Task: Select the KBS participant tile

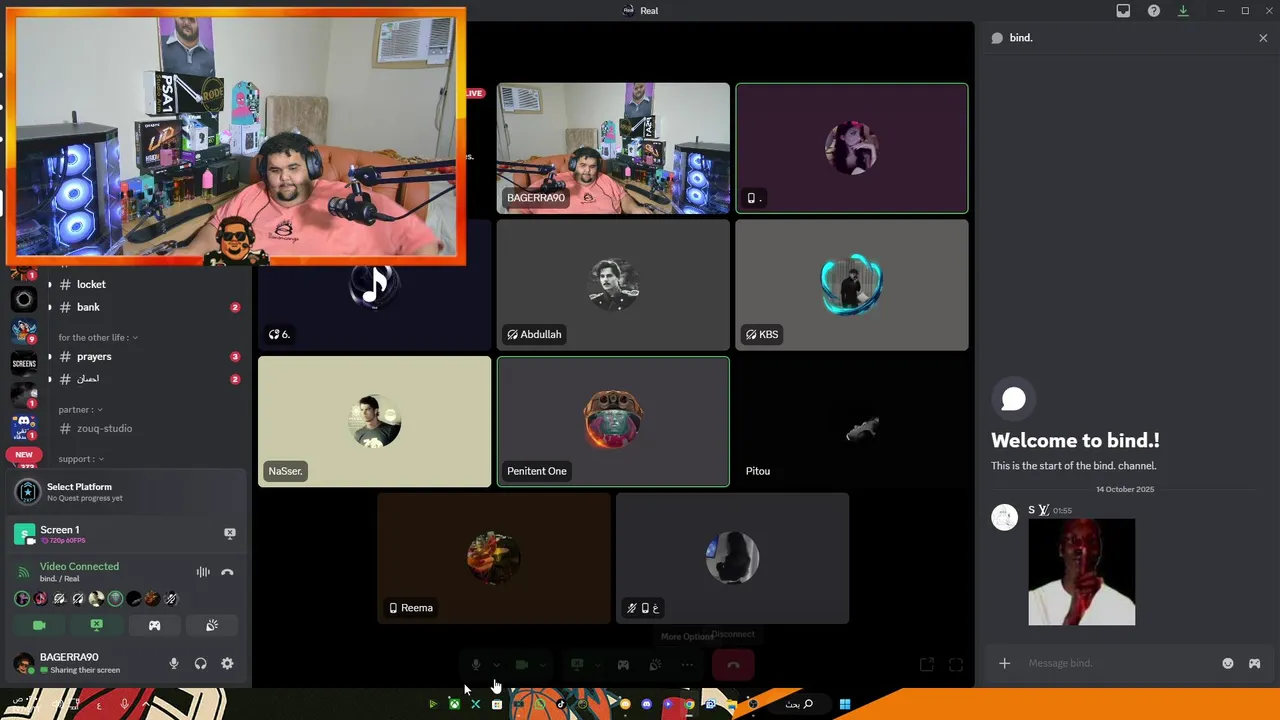Action: pyautogui.click(x=852, y=285)
